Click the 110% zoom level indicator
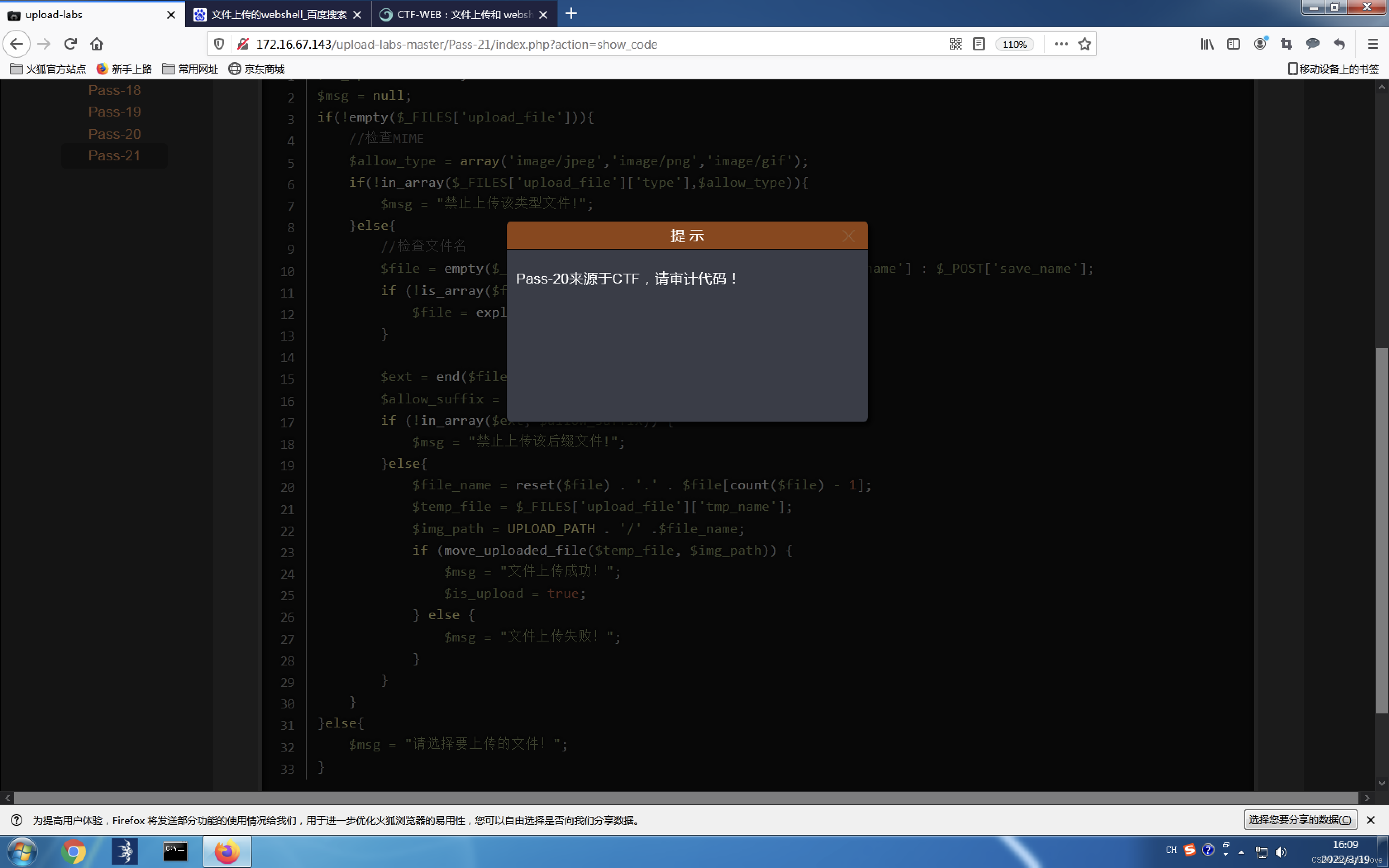The height and width of the screenshot is (868, 1389). tap(1014, 45)
